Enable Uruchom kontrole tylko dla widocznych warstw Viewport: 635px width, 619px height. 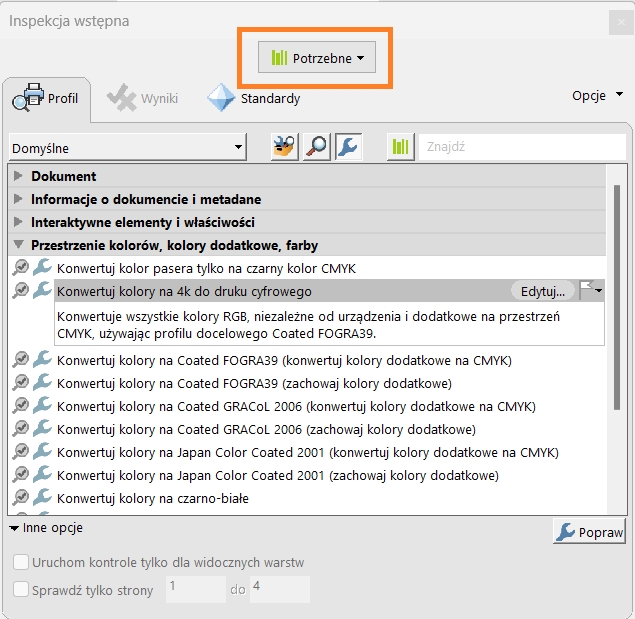21,562
